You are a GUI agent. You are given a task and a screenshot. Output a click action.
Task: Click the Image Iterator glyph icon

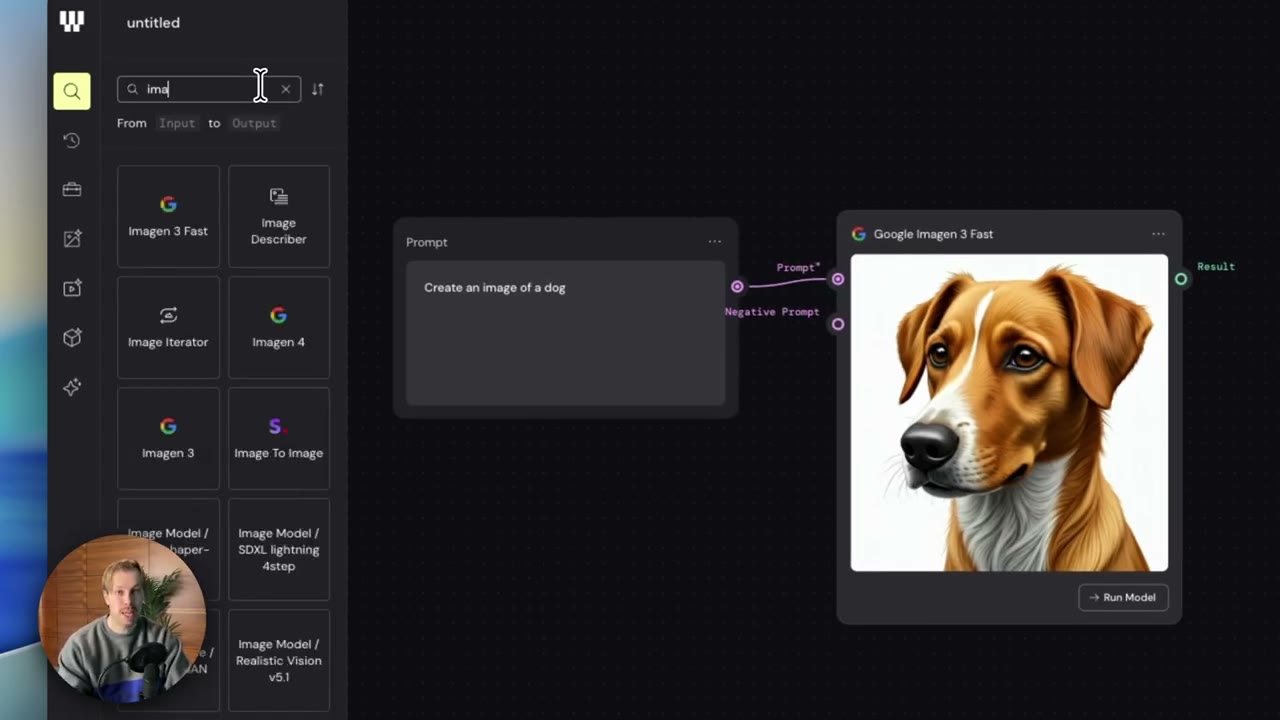coord(168,315)
